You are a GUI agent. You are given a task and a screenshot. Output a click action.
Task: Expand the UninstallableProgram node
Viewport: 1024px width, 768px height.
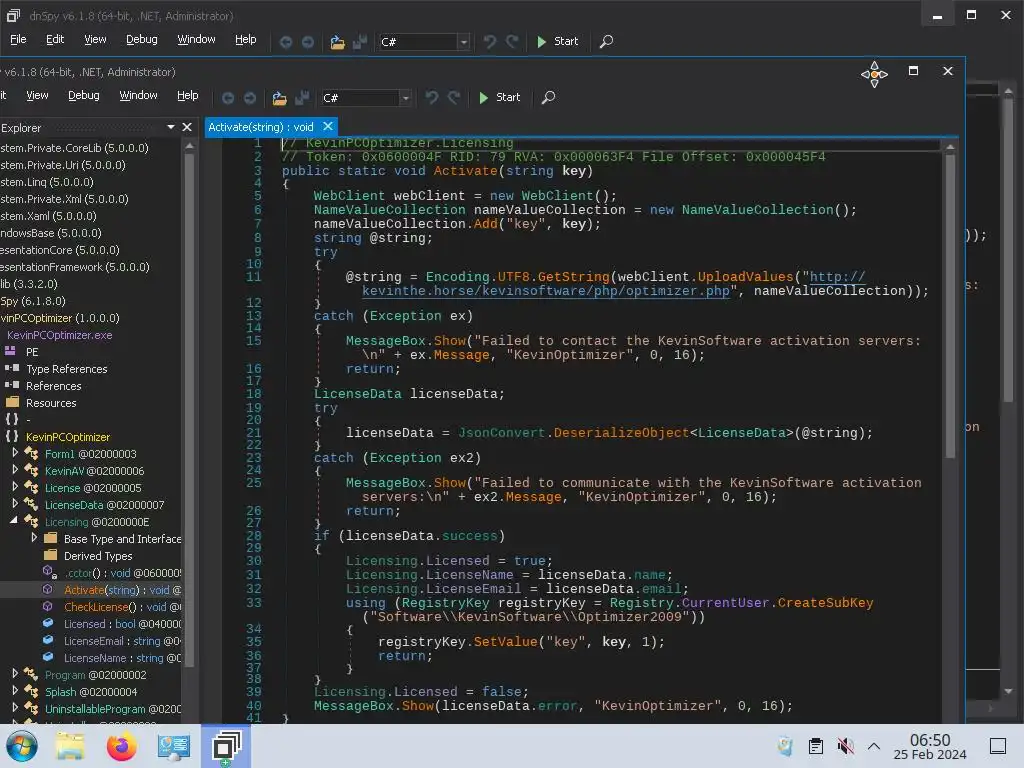[15, 707]
